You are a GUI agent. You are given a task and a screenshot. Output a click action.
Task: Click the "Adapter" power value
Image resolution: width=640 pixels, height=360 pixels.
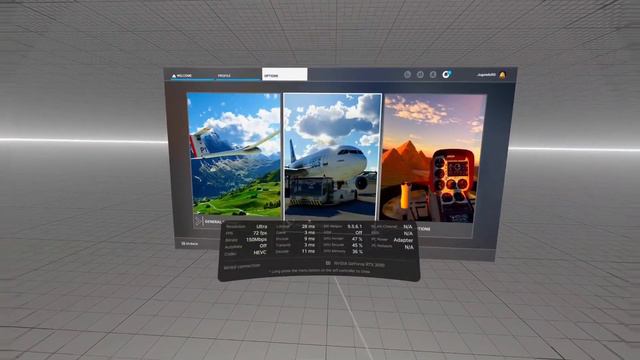click(403, 240)
